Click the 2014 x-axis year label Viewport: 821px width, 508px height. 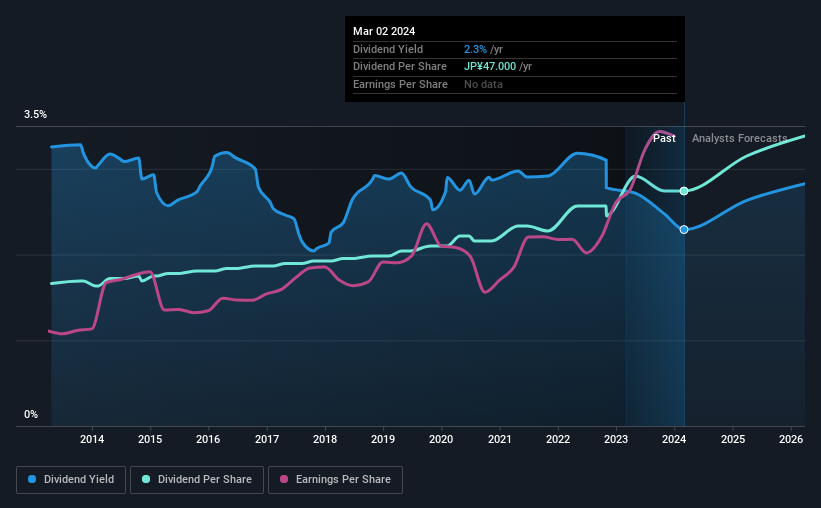click(x=92, y=439)
